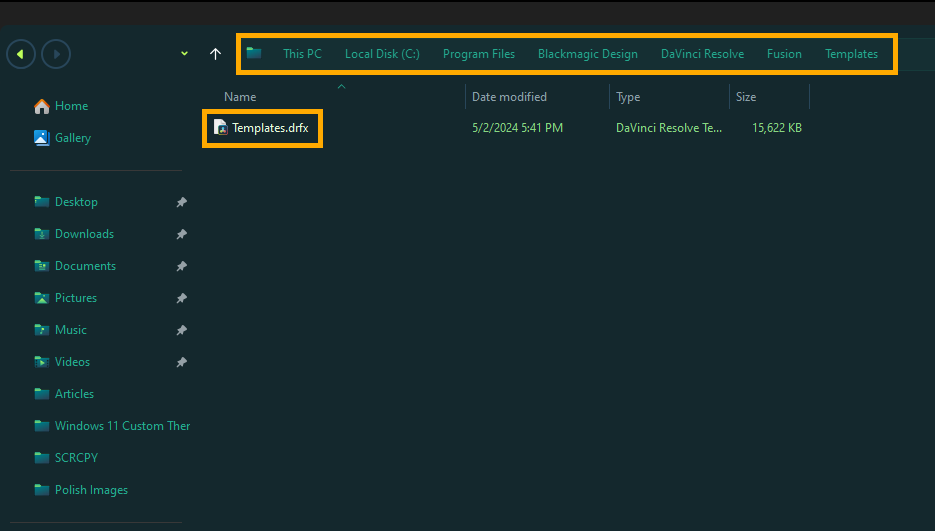Click the pin icon beside Pictures

click(181, 298)
